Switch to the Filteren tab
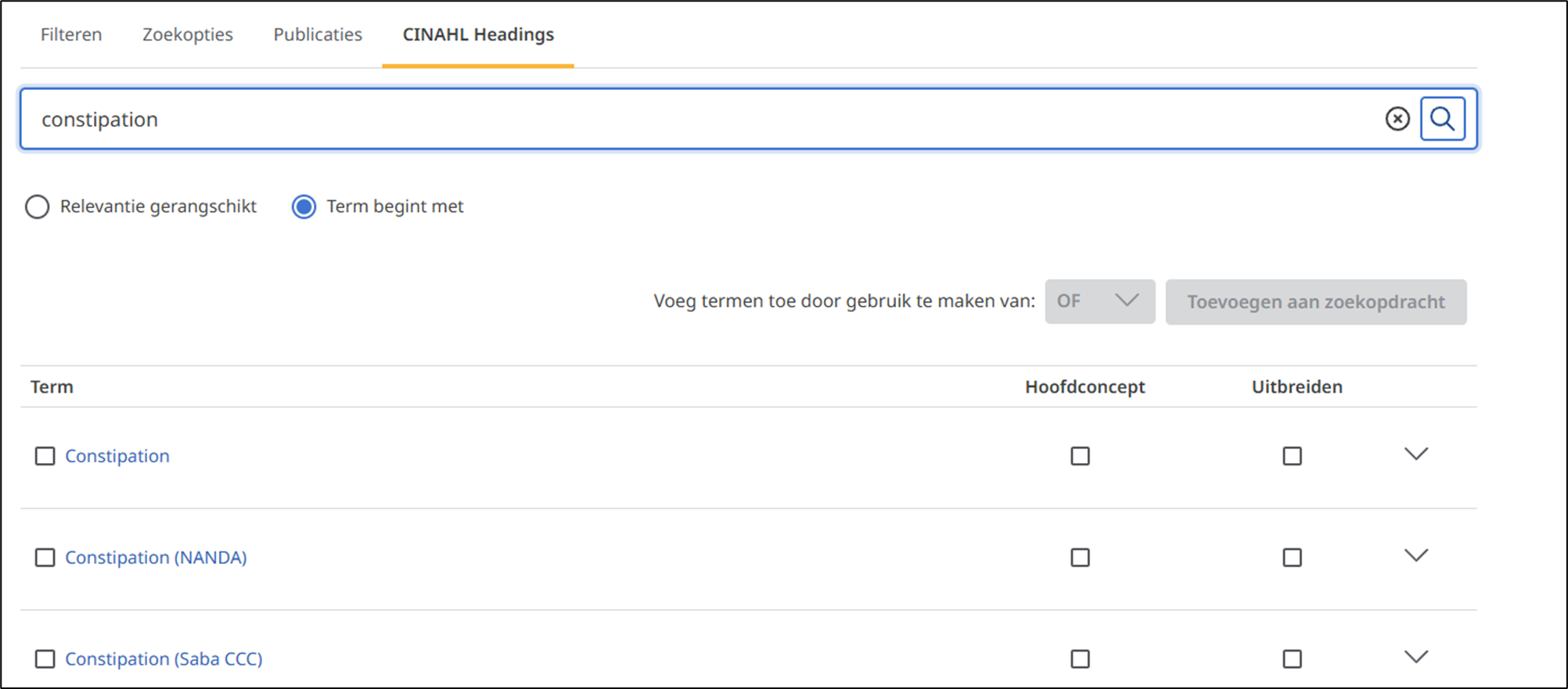The height and width of the screenshot is (689, 1568). point(71,34)
